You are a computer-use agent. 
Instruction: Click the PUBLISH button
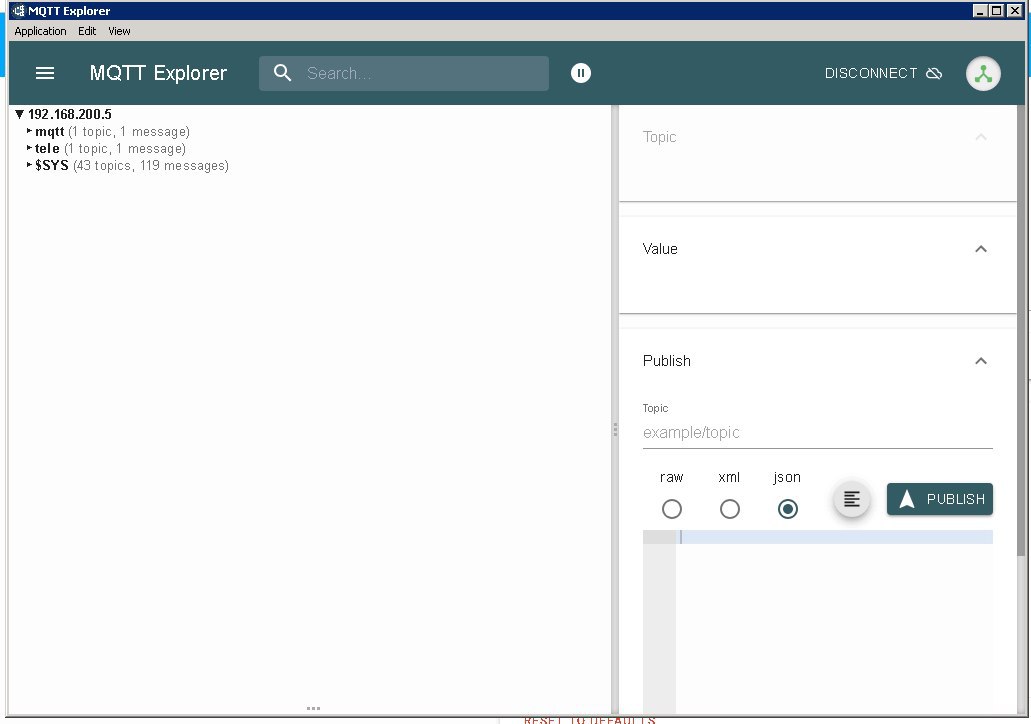pyautogui.click(x=940, y=499)
